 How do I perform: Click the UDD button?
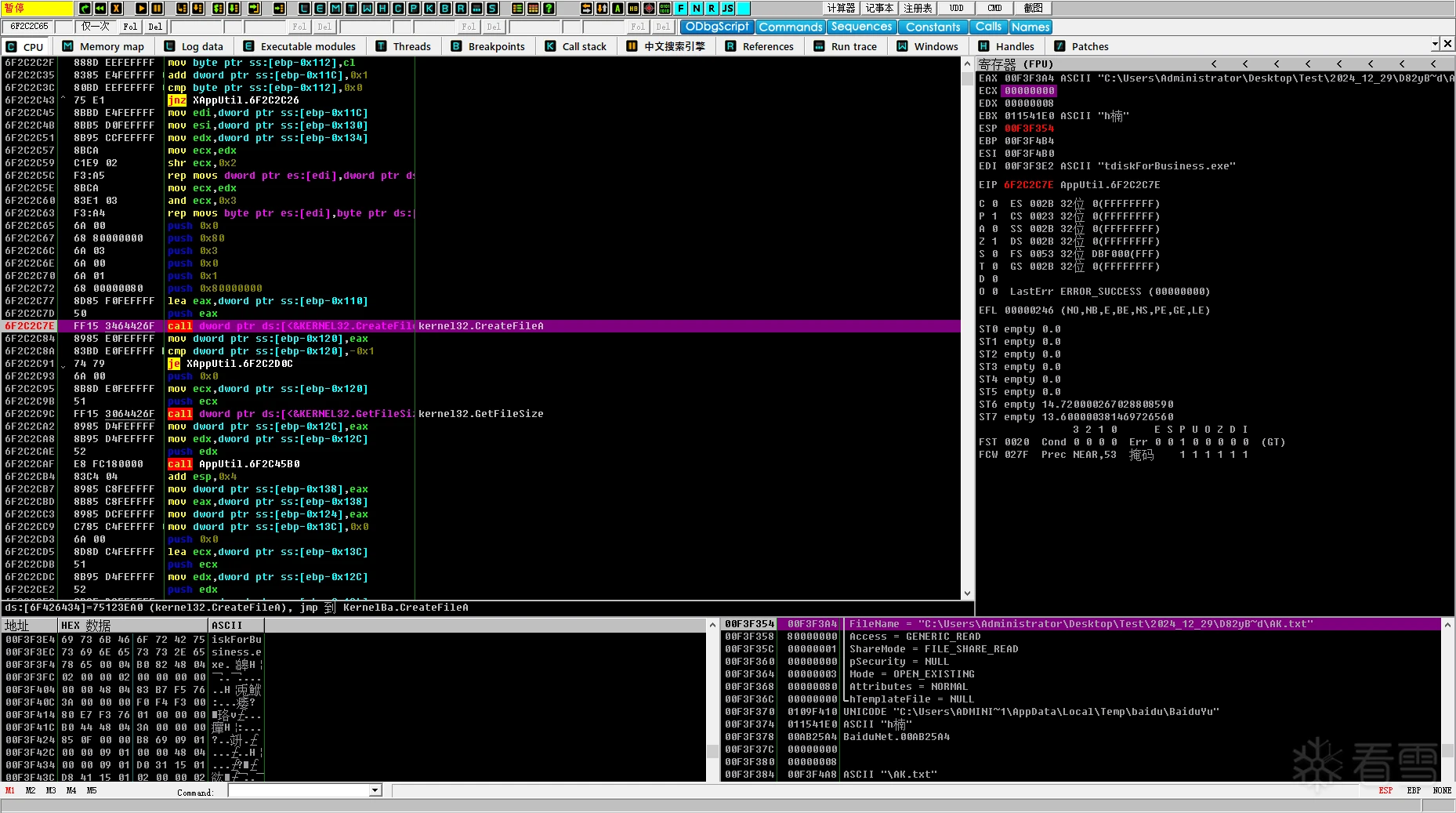(x=957, y=8)
